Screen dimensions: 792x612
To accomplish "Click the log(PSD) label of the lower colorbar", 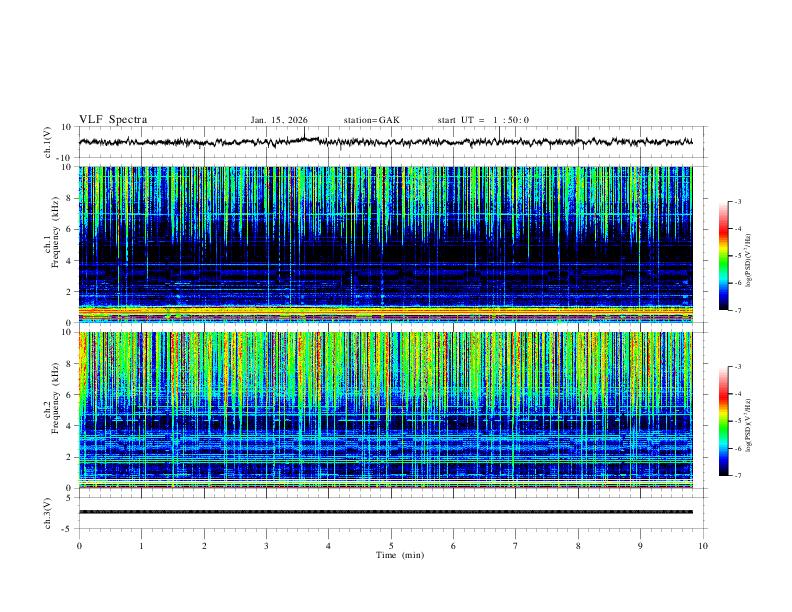I will (x=748, y=425).
